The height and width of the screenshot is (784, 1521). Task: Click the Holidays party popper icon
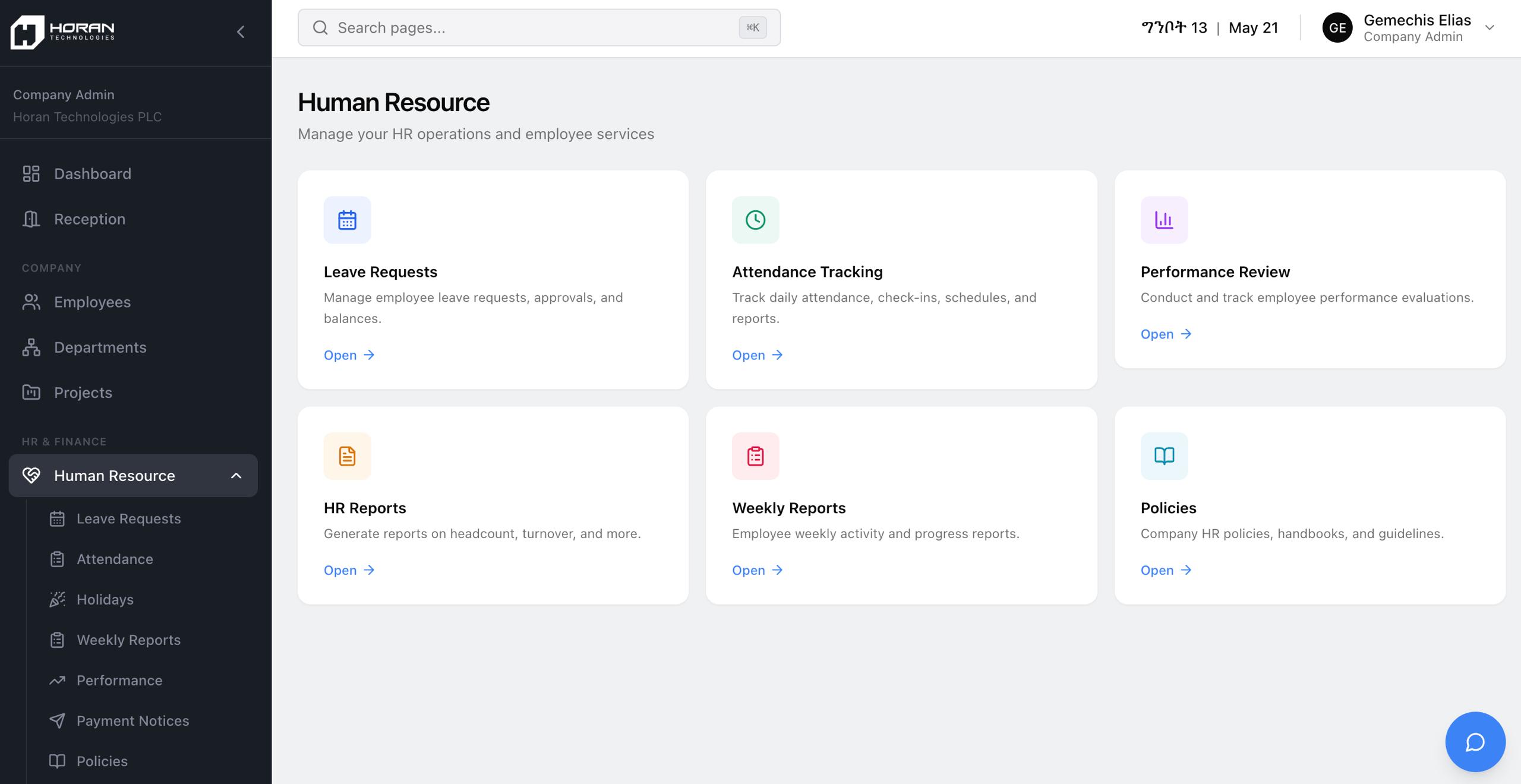click(x=57, y=600)
